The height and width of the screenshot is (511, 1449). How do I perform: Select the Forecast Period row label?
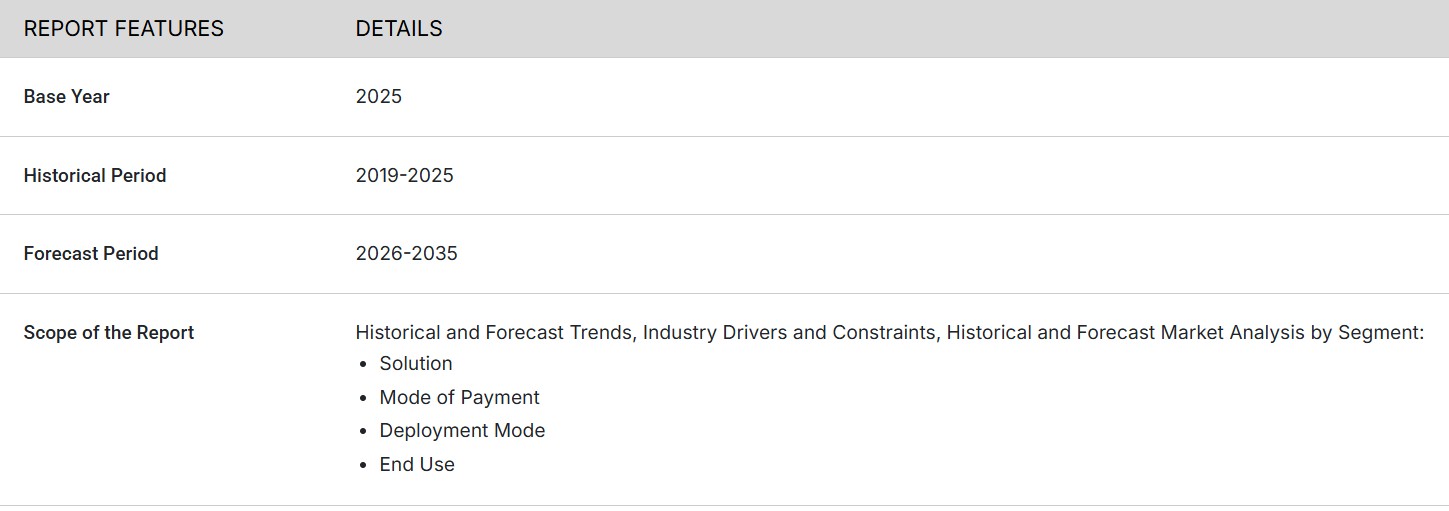91,254
